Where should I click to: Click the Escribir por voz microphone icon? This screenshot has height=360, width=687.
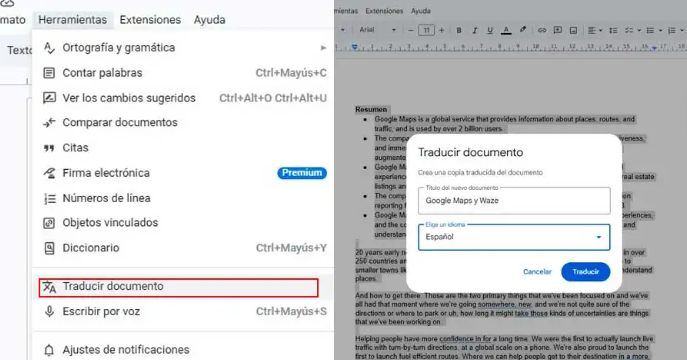pyautogui.click(x=50, y=312)
